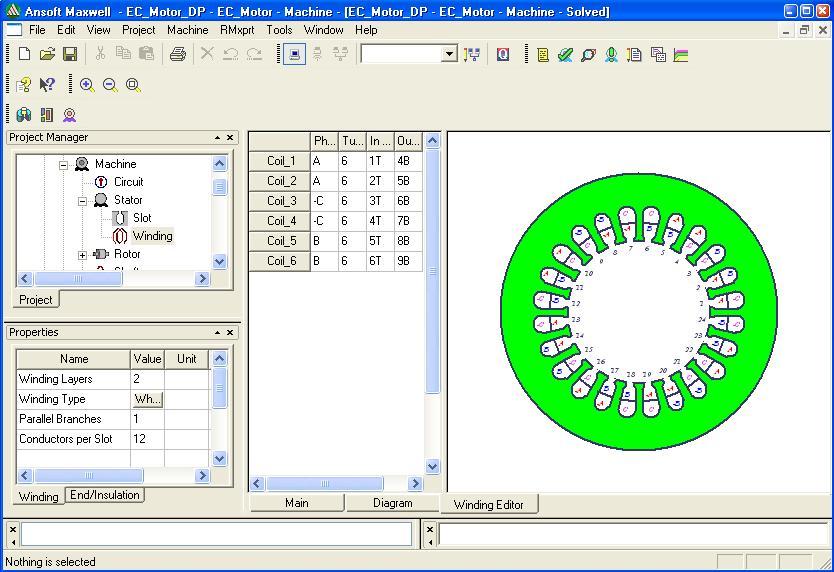Click the coil table vertical scrollbar
Viewport: 834px width, 572px height.
432,271
